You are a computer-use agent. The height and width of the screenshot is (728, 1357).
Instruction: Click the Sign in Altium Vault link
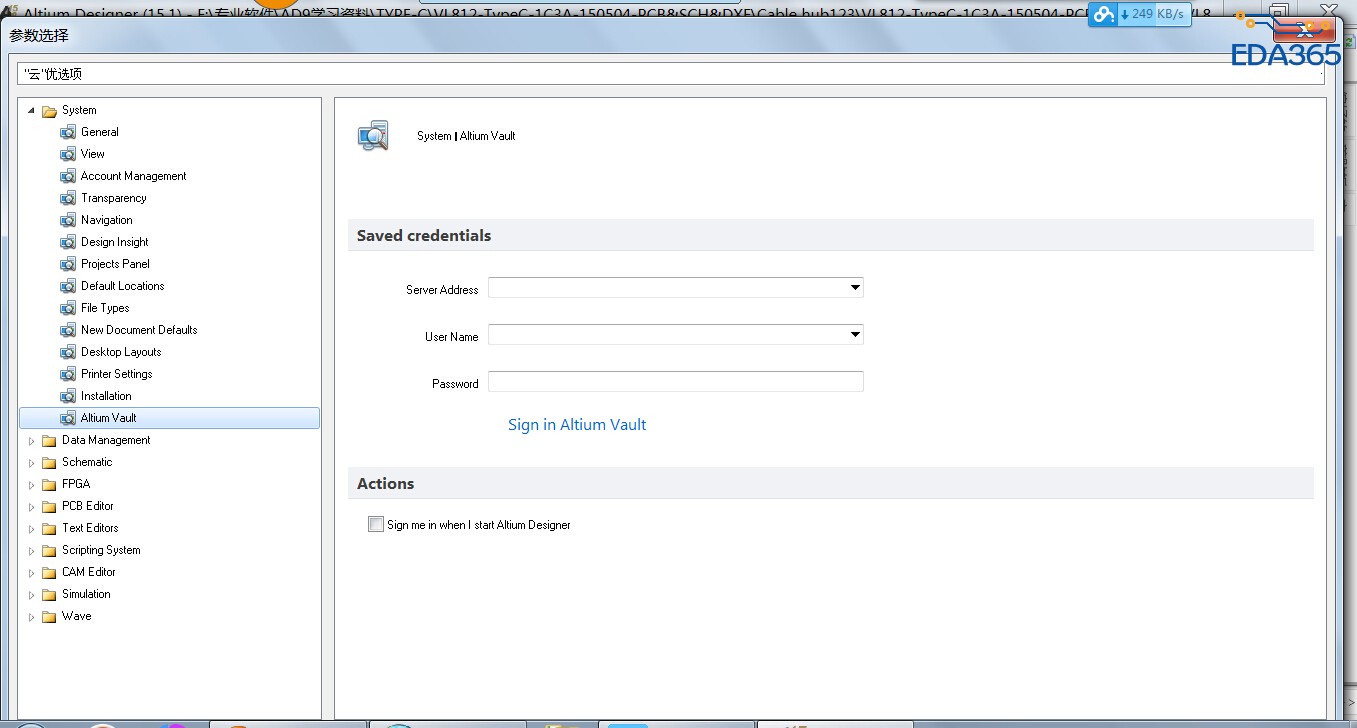(577, 425)
